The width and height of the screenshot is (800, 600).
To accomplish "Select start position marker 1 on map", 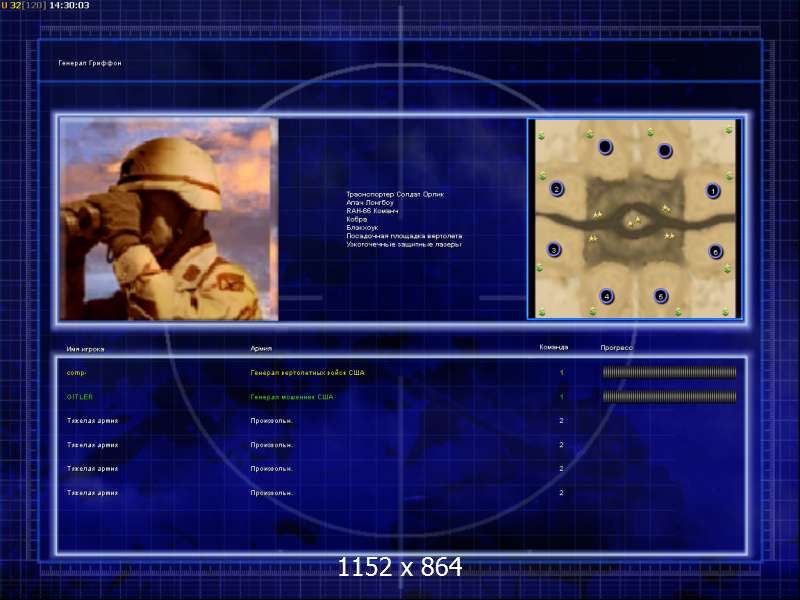I will click(x=713, y=191).
